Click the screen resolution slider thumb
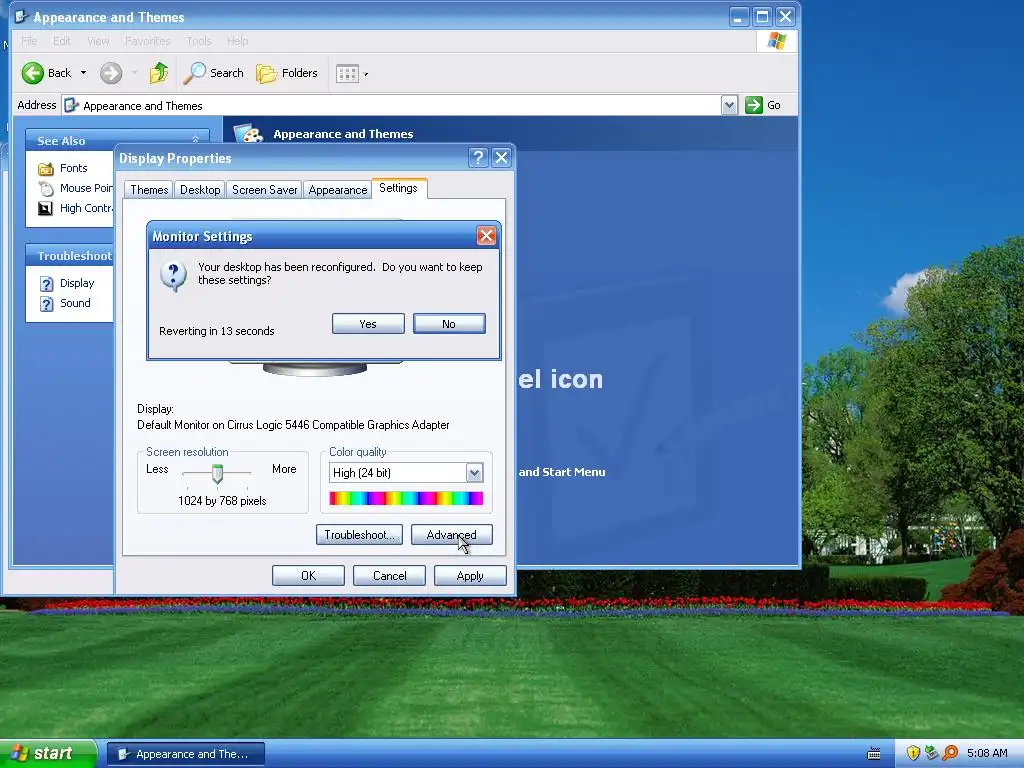 [217, 473]
